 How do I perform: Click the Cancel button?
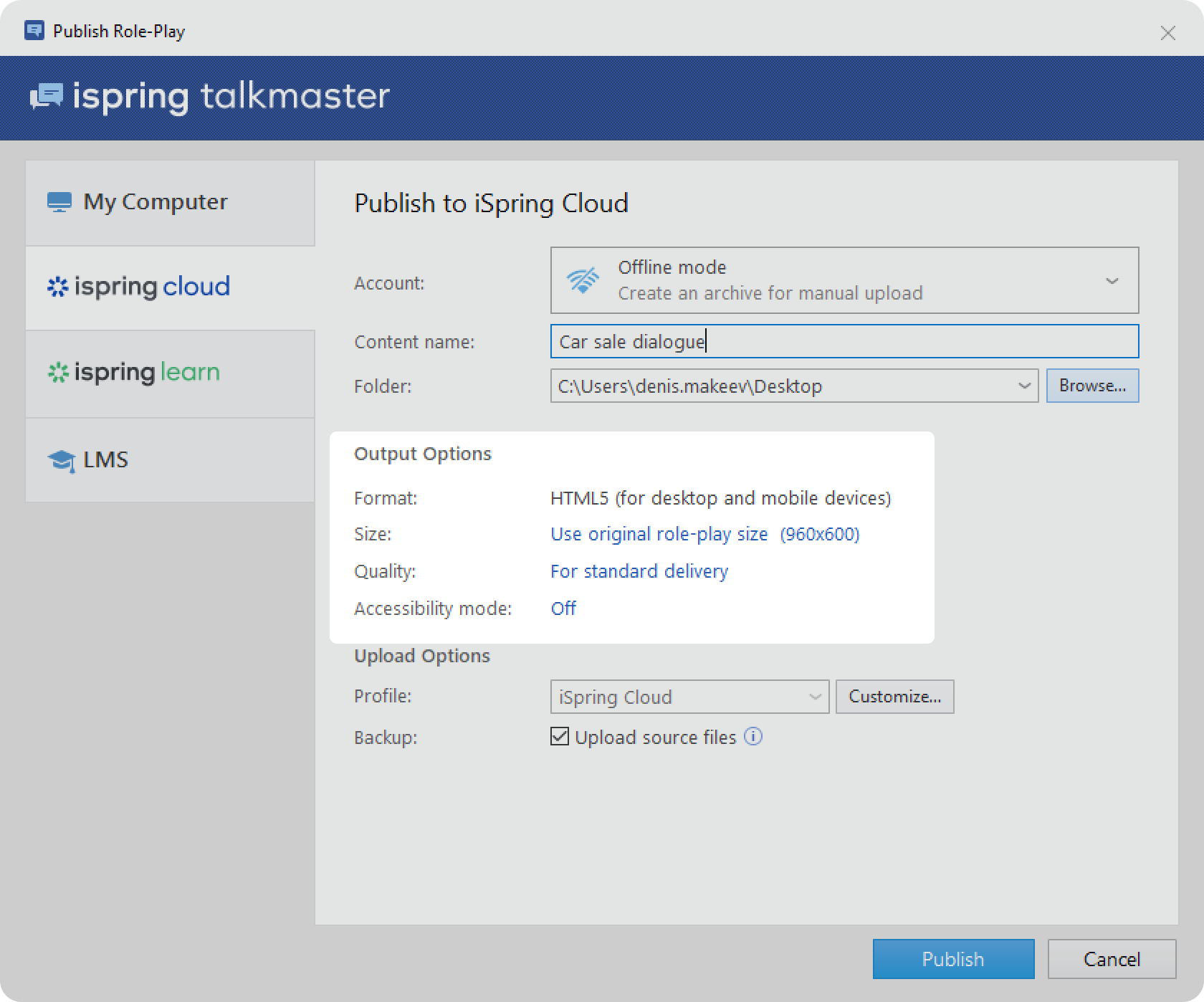[x=1112, y=959]
